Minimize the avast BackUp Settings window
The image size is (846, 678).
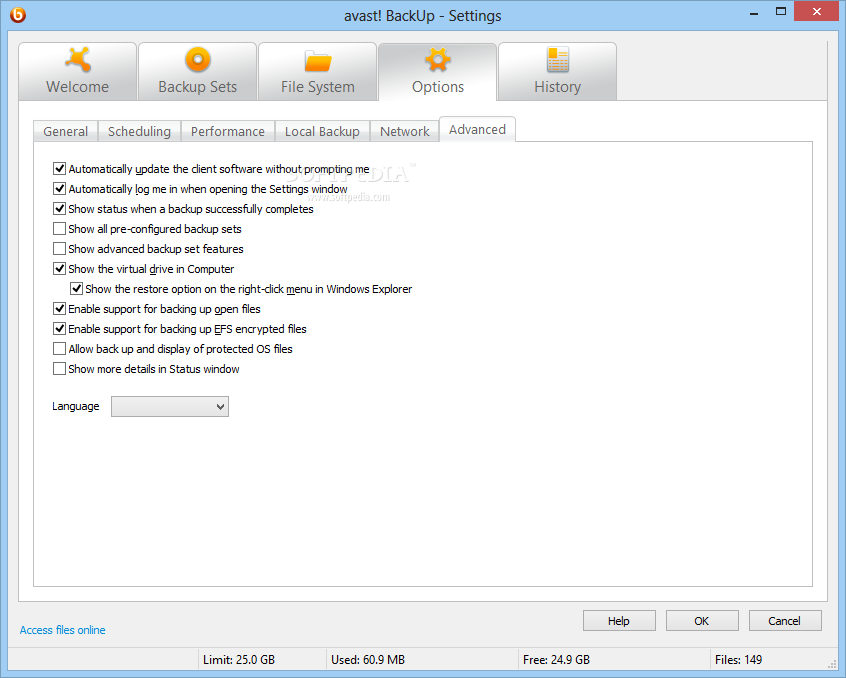click(x=754, y=12)
